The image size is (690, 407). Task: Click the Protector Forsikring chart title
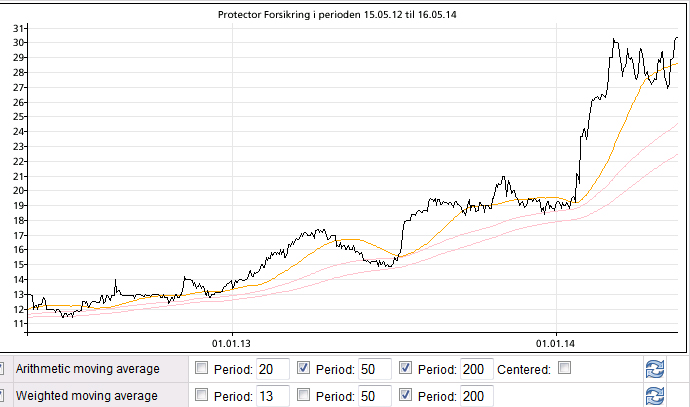(343, 15)
